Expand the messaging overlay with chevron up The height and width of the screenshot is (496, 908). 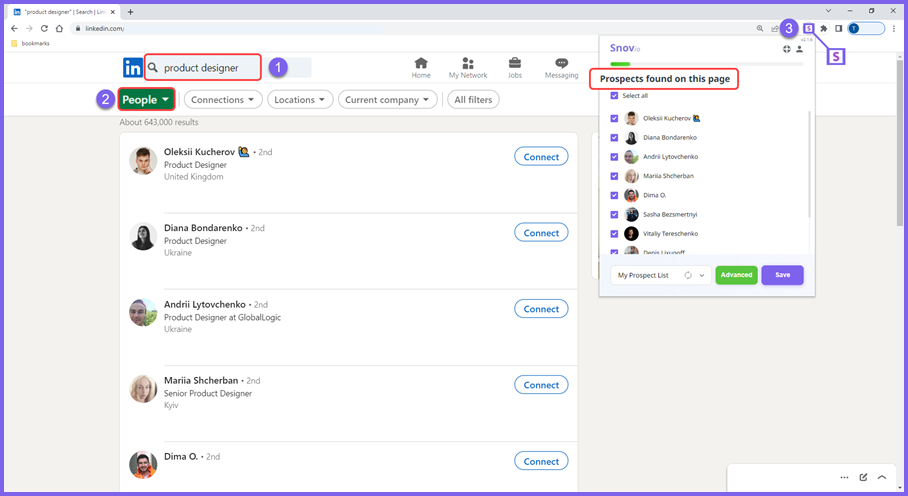[x=882, y=477]
